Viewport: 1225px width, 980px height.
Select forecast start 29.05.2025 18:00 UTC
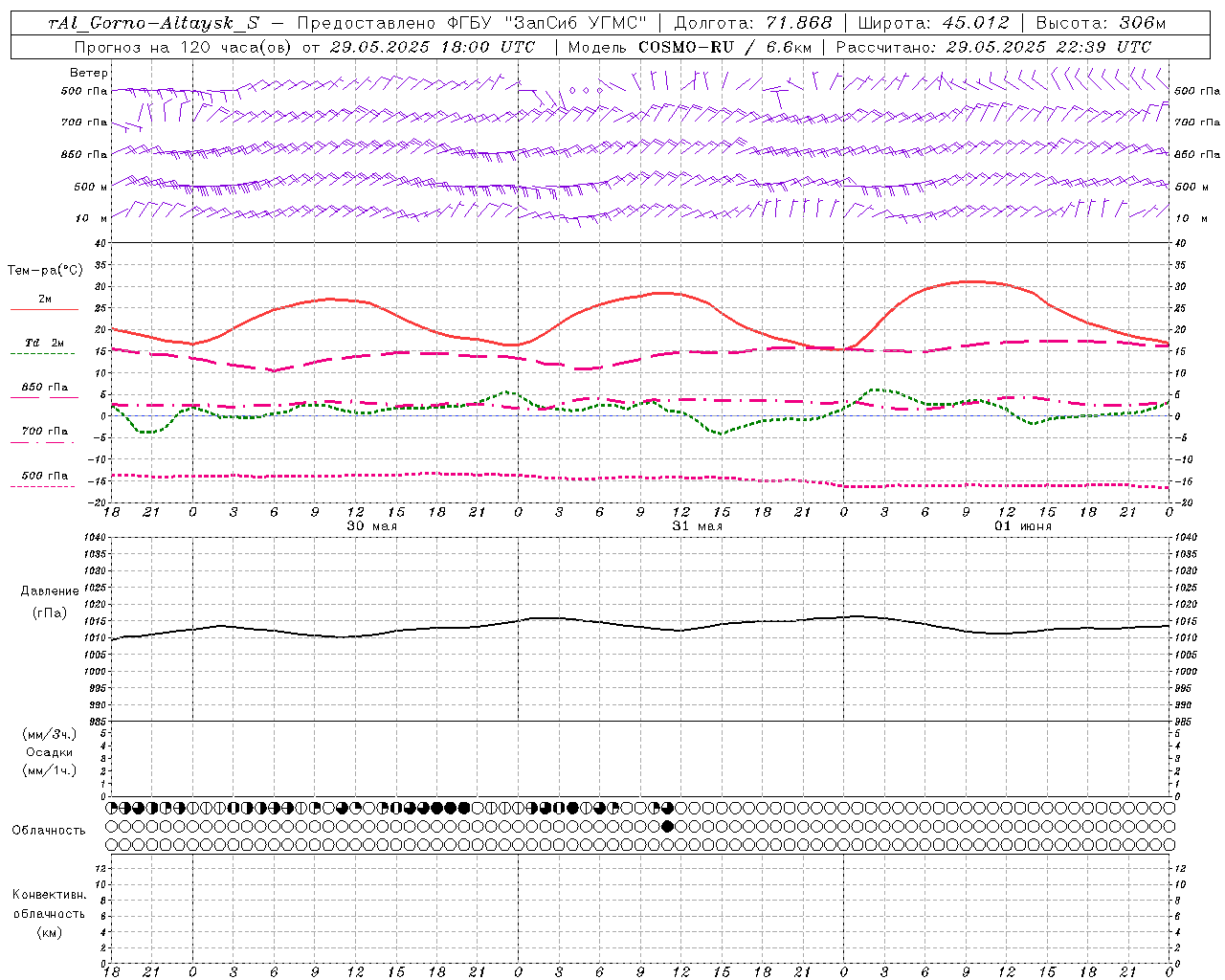click(x=433, y=46)
